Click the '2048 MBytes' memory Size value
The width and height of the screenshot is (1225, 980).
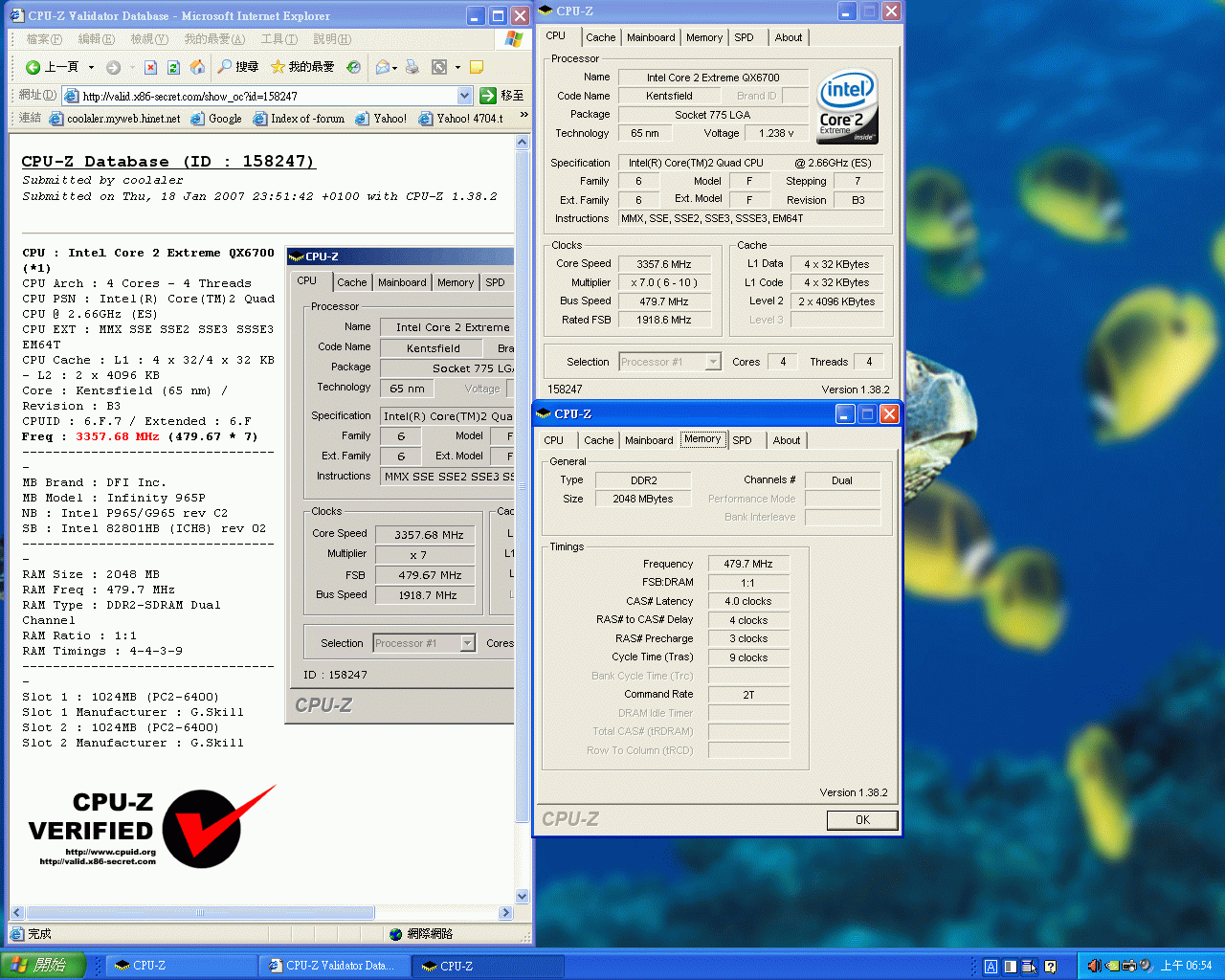tap(643, 499)
